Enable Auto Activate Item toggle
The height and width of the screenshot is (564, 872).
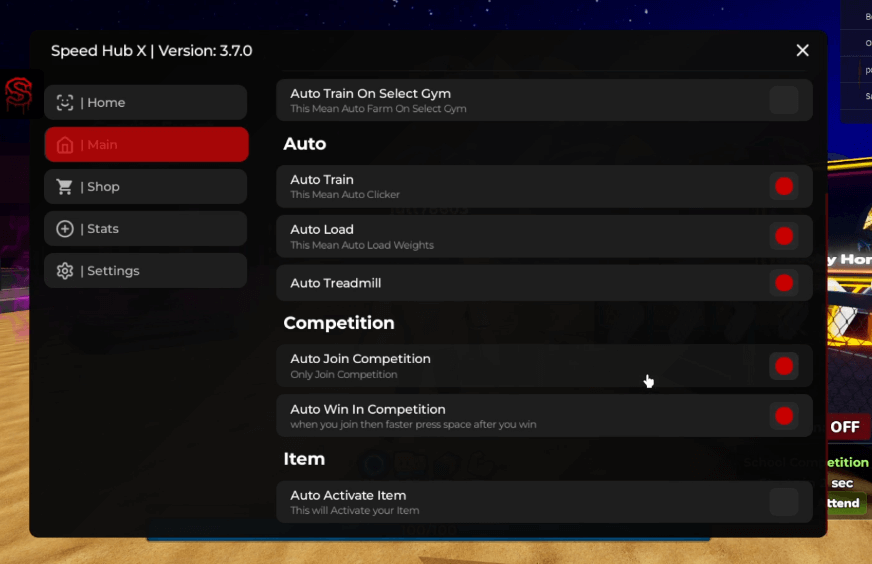point(784,502)
